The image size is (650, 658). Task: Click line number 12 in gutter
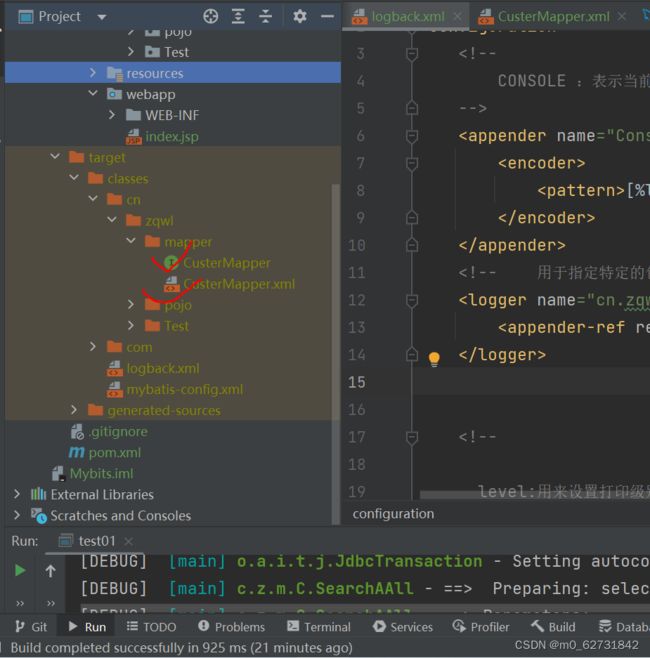[x=357, y=300]
